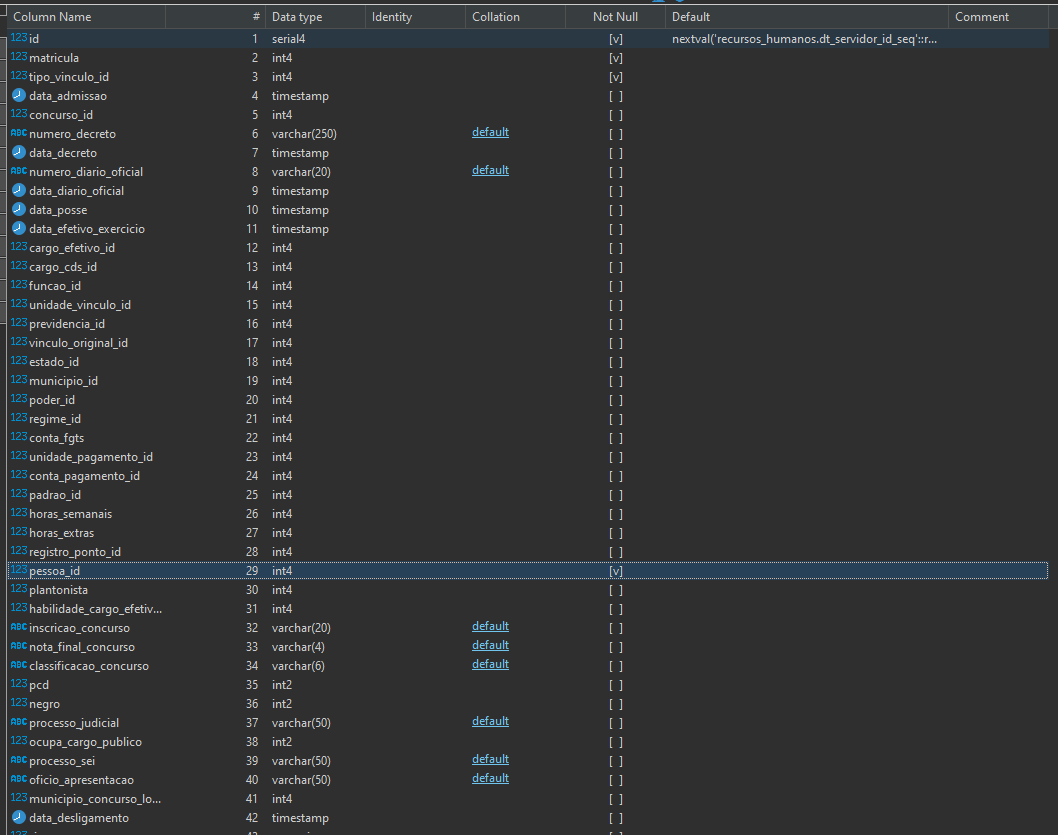The width and height of the screenshot is (1058, 835).
Task: Click the # ordinal column header
Action: click(215, 17)
